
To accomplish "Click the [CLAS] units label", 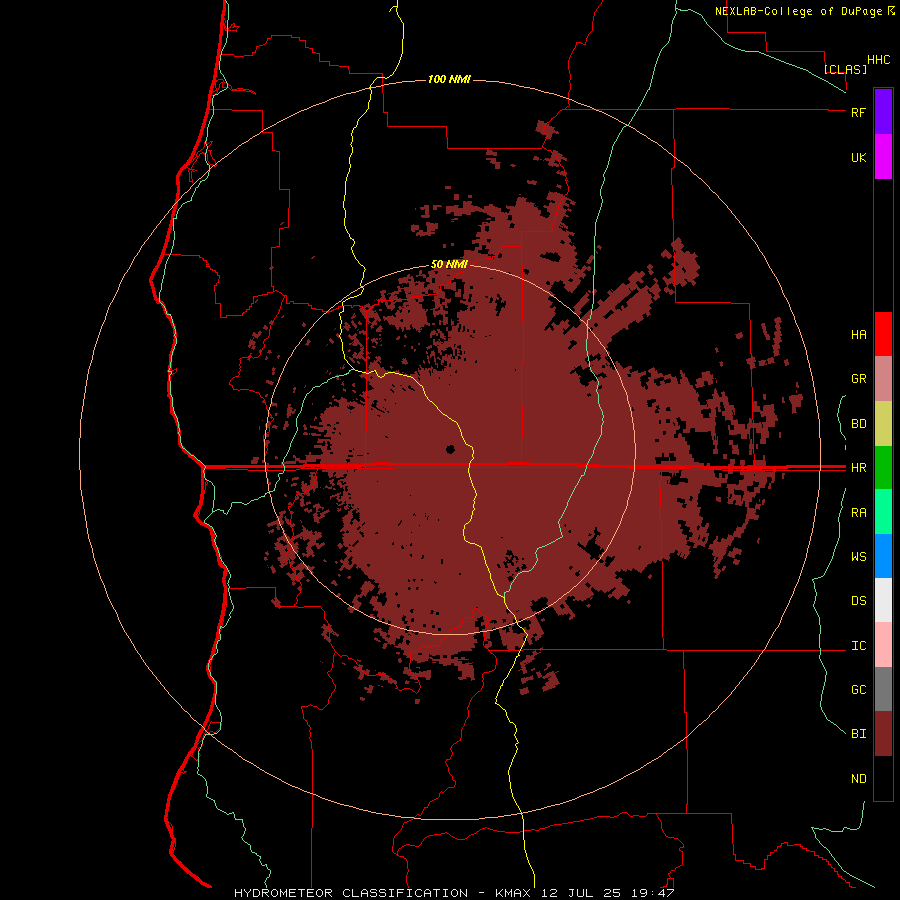I will pos(845,69).
